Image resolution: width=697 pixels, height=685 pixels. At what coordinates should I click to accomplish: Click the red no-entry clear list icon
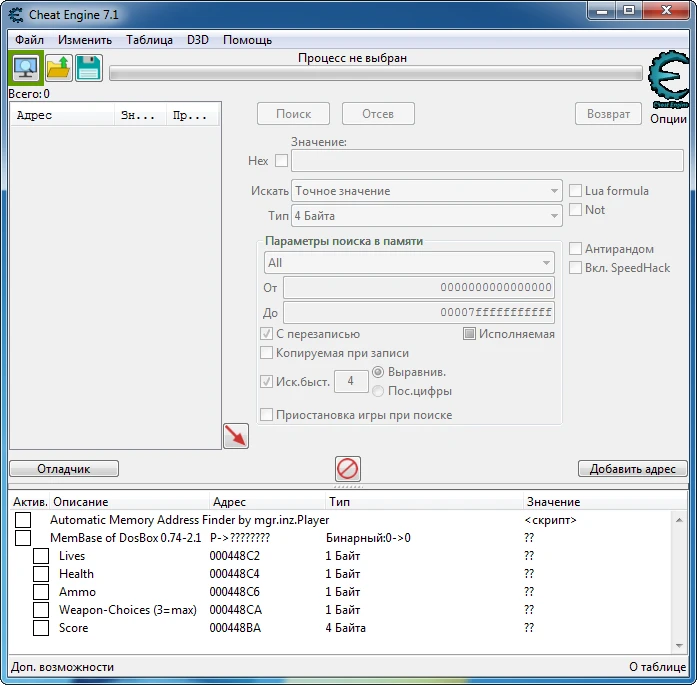348,468
